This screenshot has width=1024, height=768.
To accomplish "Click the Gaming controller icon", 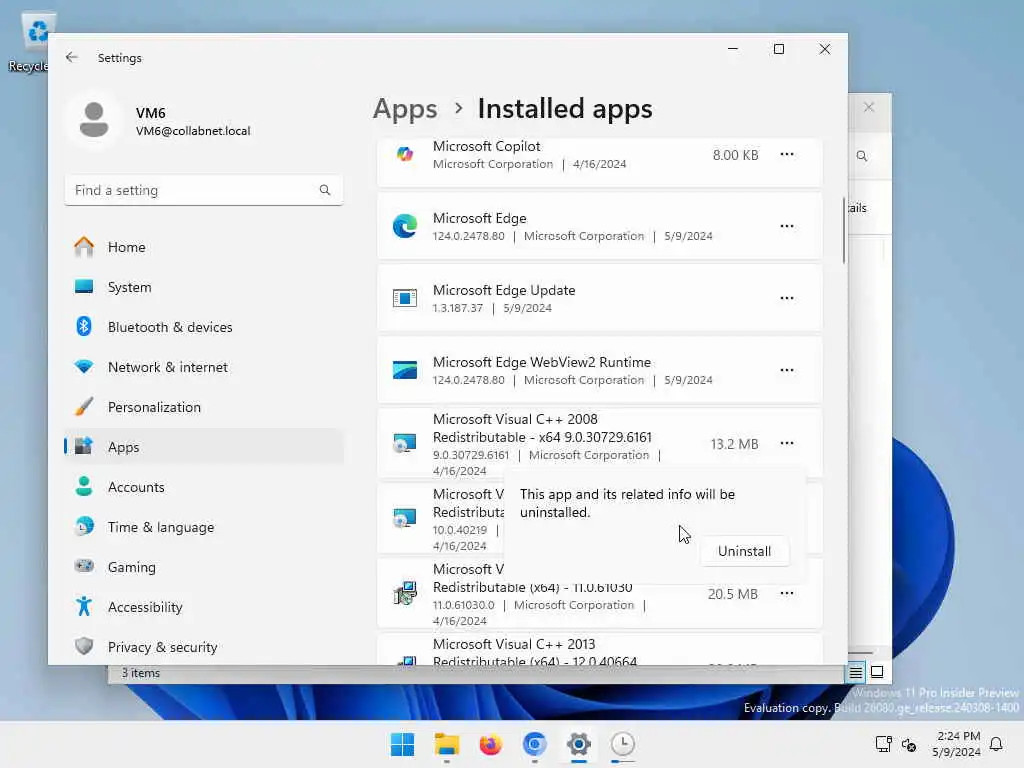I will (84, 566).
